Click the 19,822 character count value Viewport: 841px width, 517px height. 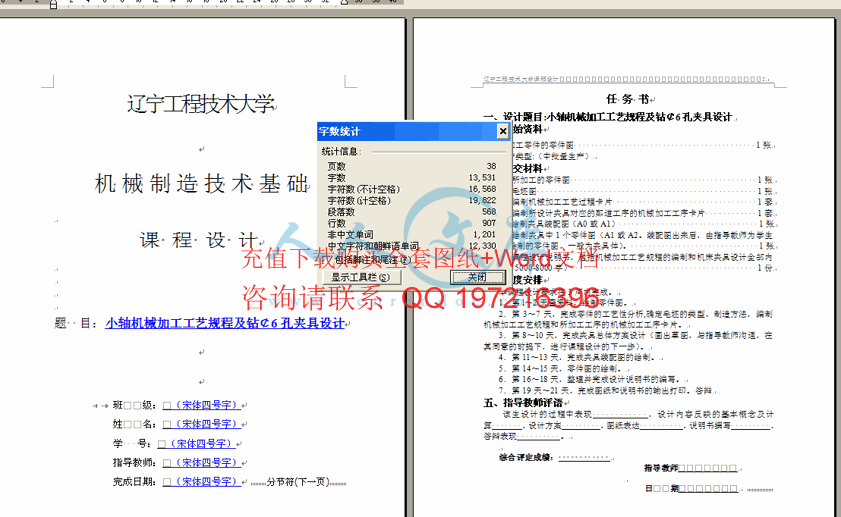point(482,200)
